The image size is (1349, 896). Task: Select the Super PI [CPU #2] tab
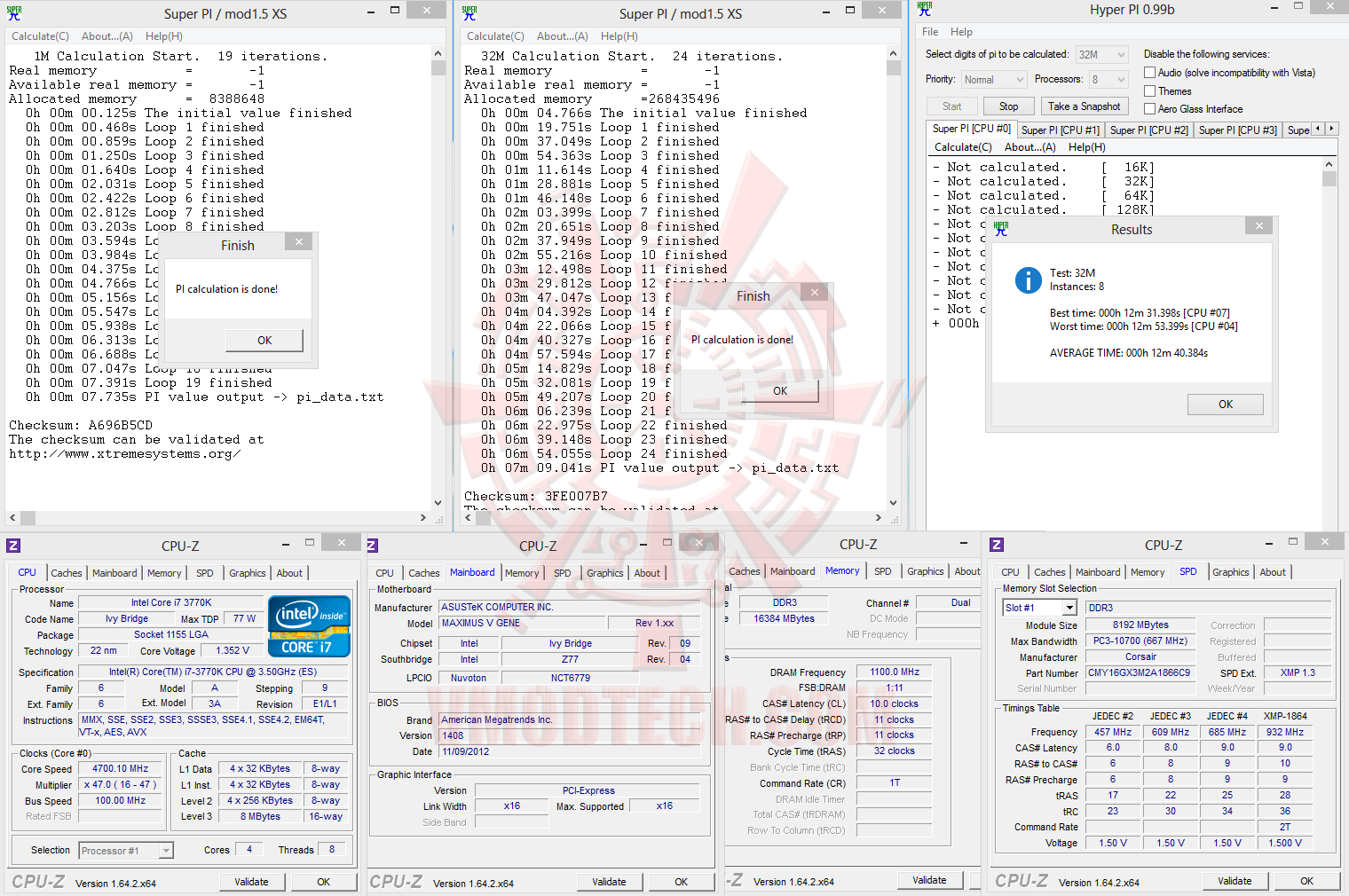(1149, 130)
